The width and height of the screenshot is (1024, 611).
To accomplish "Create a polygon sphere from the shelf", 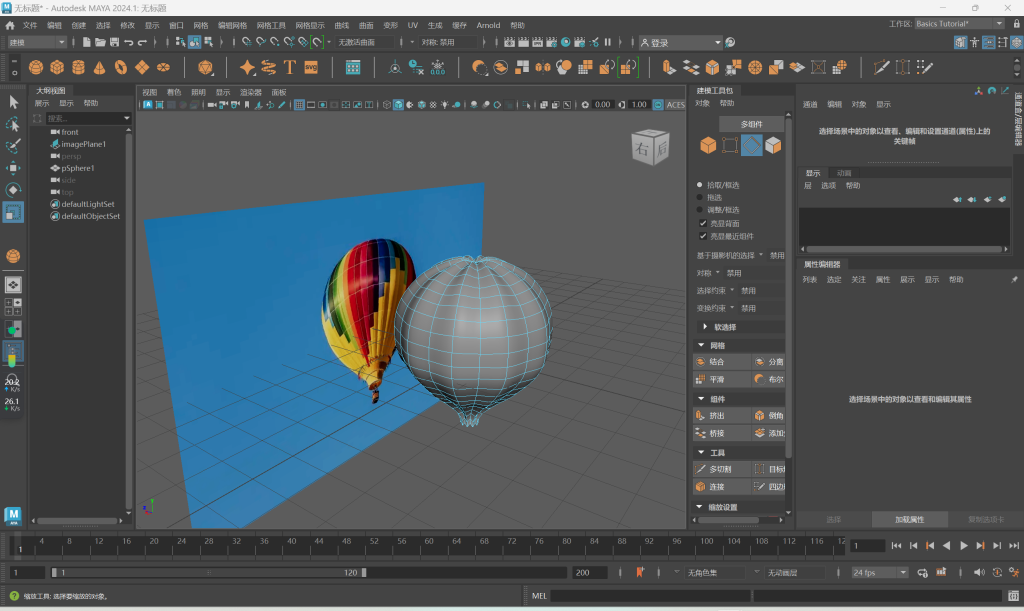I will click(36, 67).
